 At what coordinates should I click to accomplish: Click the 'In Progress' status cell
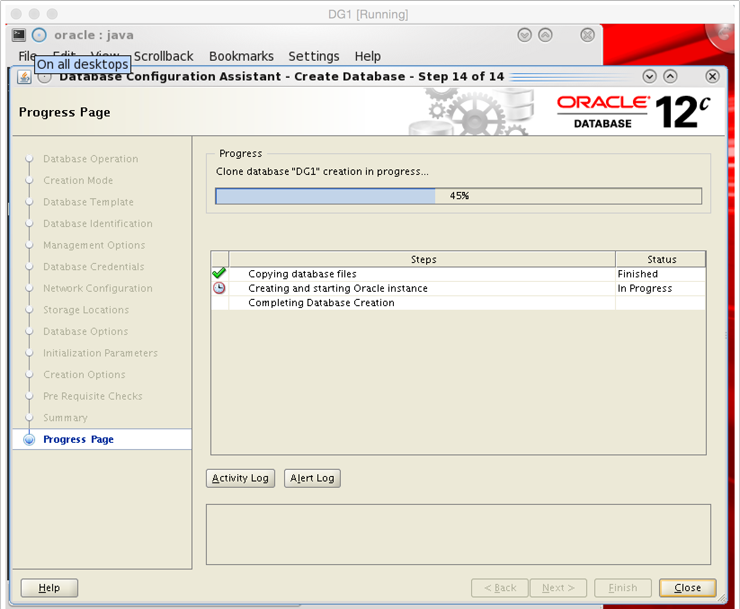(x=661, y=288)
